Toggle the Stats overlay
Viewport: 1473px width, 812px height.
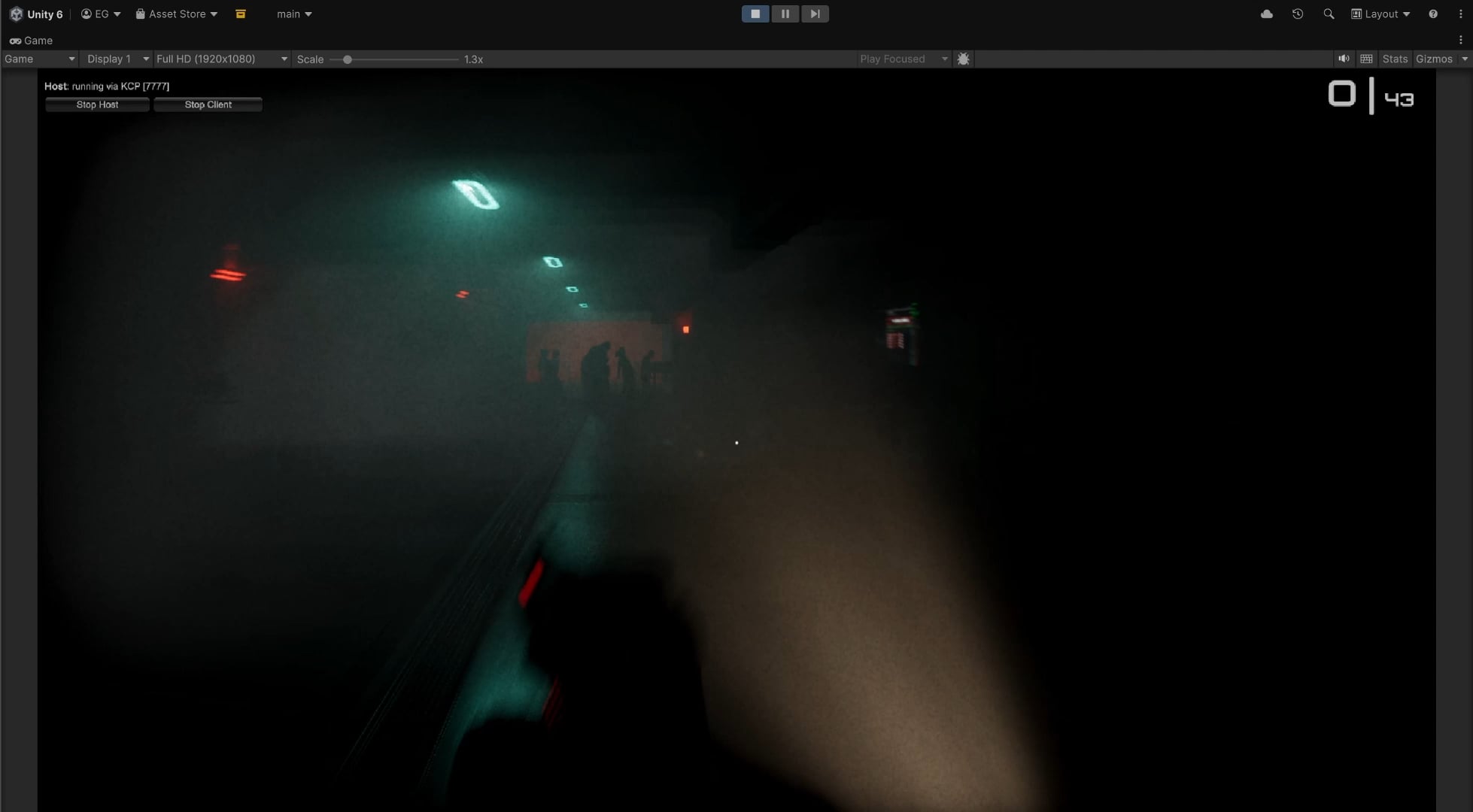coord(1395,59)
